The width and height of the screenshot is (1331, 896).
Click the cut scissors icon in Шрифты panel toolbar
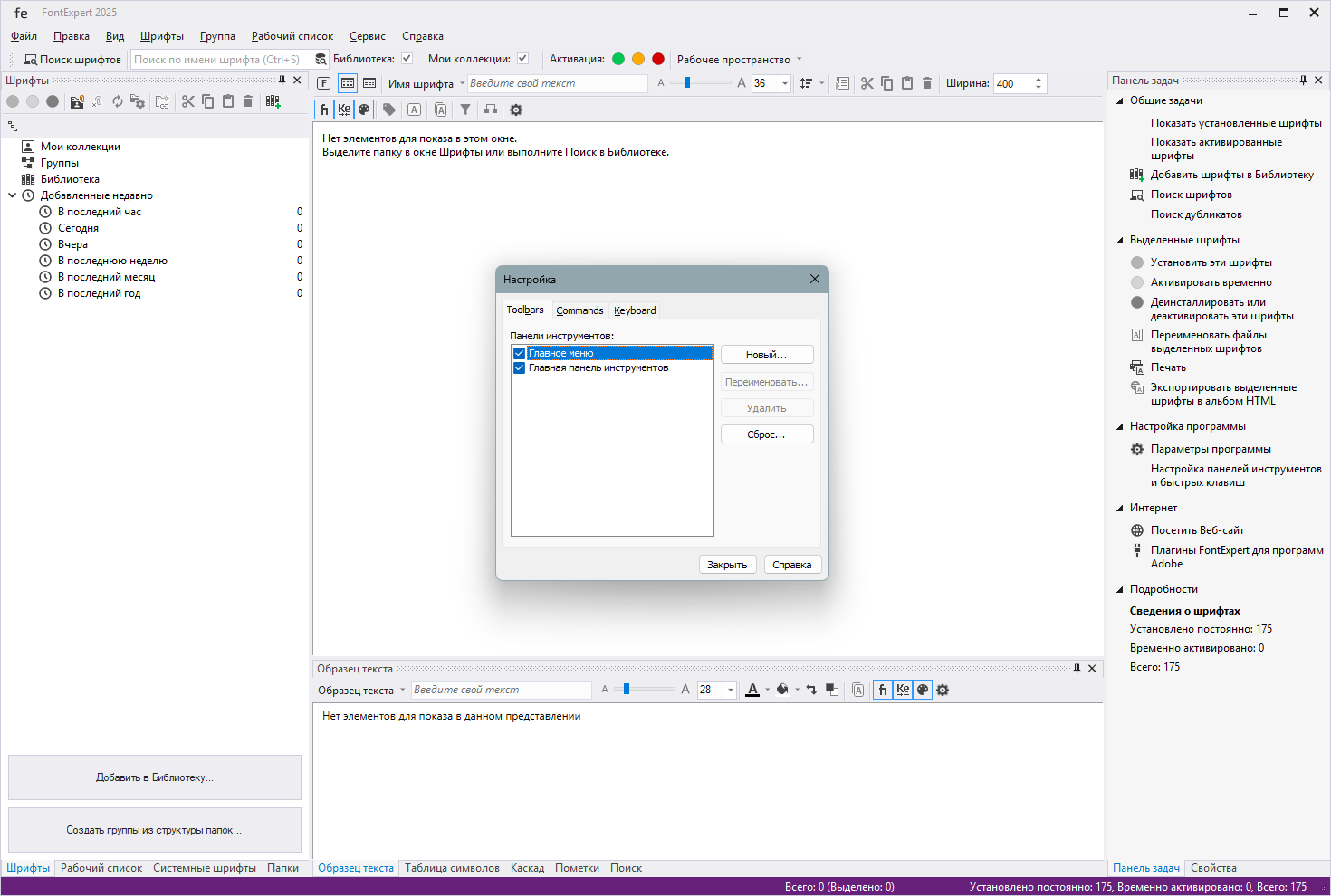188,101
